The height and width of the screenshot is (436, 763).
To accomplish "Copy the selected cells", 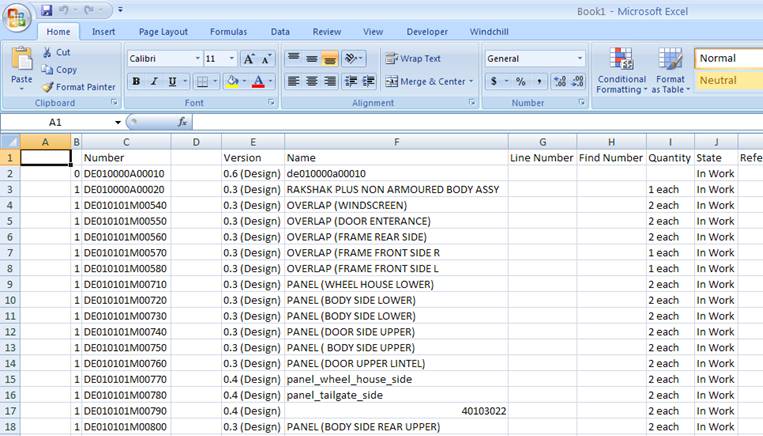I will (59, 70).
